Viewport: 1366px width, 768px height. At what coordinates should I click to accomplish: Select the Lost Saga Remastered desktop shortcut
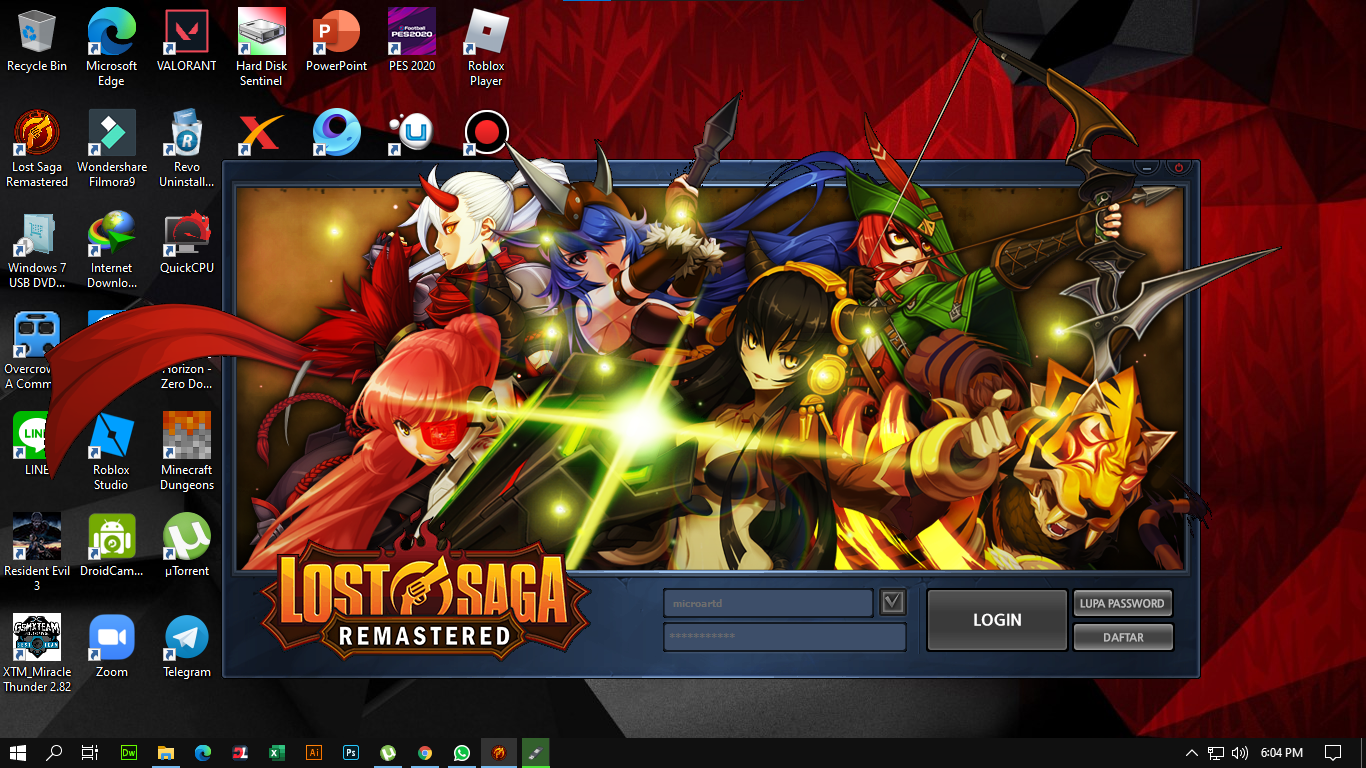pyautogui.click(x=37, y=149)
